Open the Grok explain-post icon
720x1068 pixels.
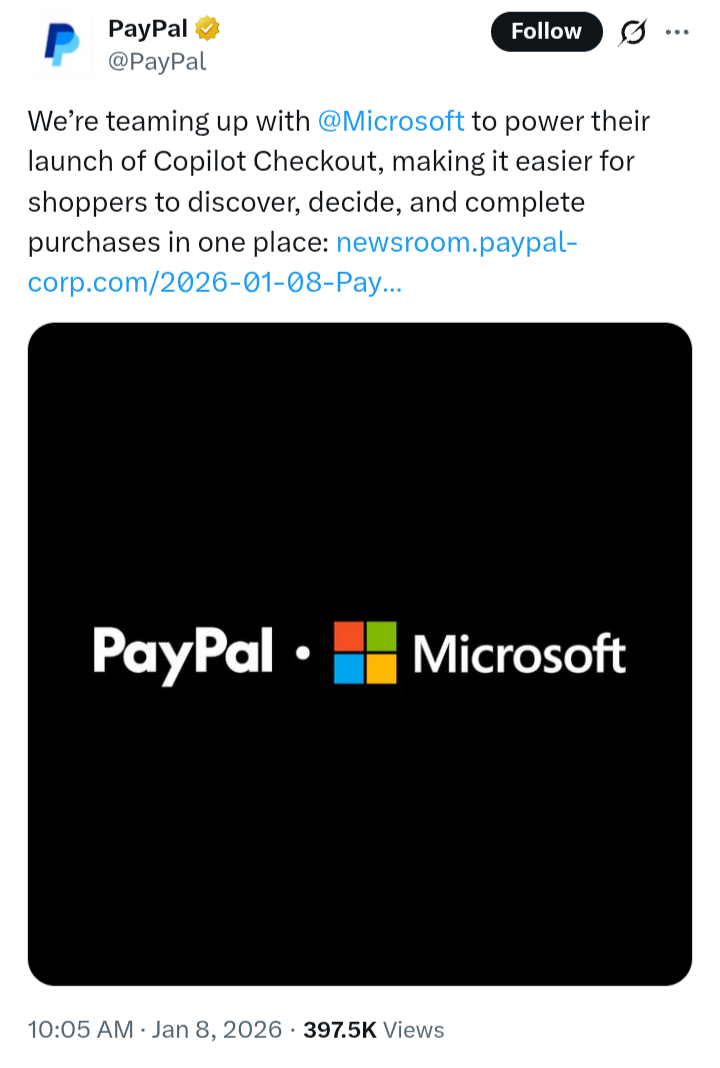[632, 32]
